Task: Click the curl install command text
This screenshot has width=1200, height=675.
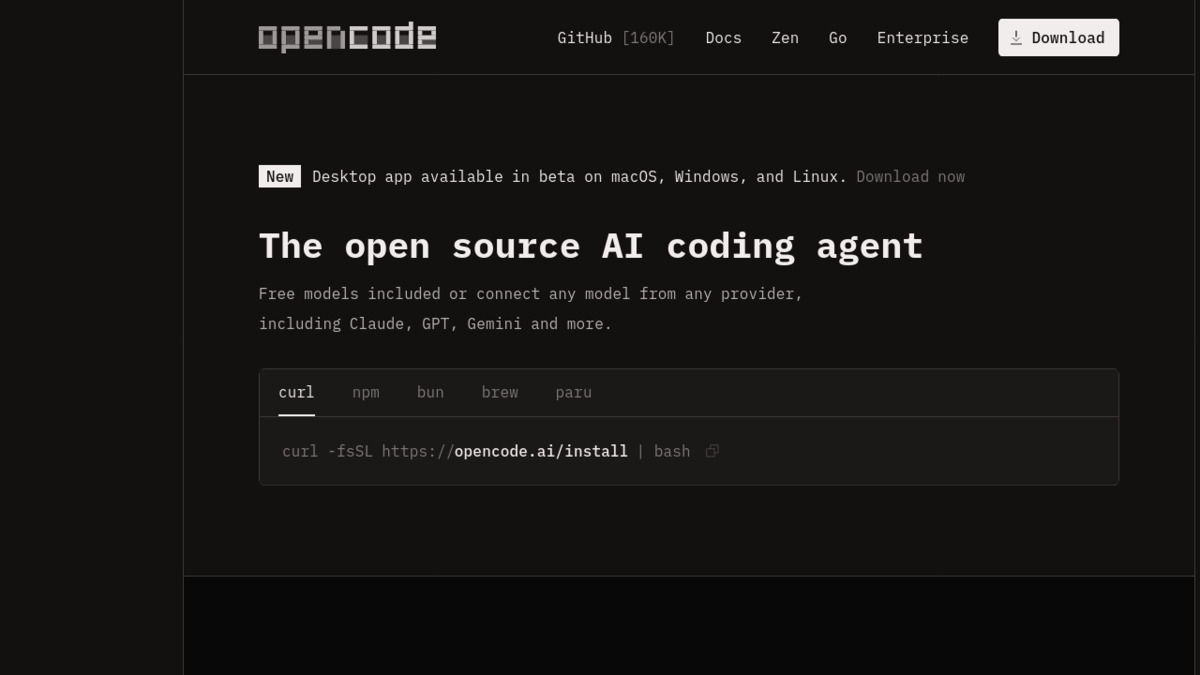Action: point(486,451)
